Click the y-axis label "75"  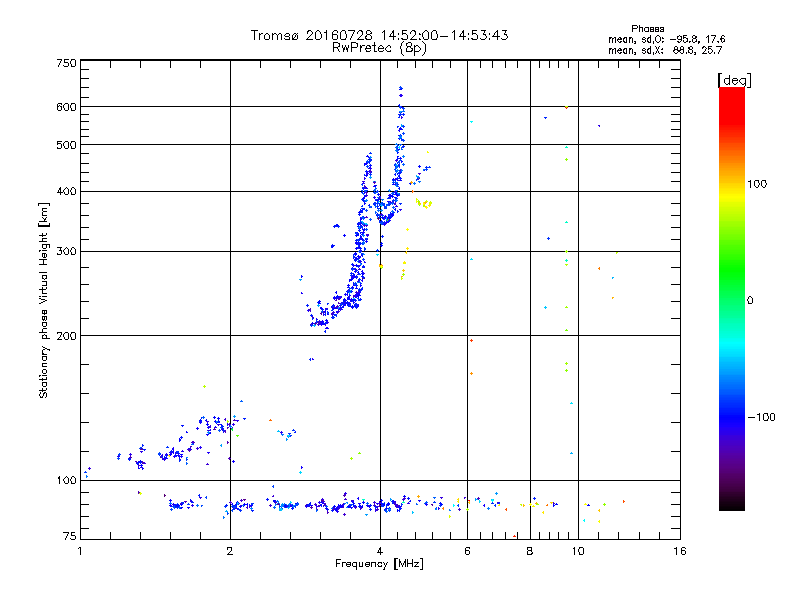coord(70,536)
